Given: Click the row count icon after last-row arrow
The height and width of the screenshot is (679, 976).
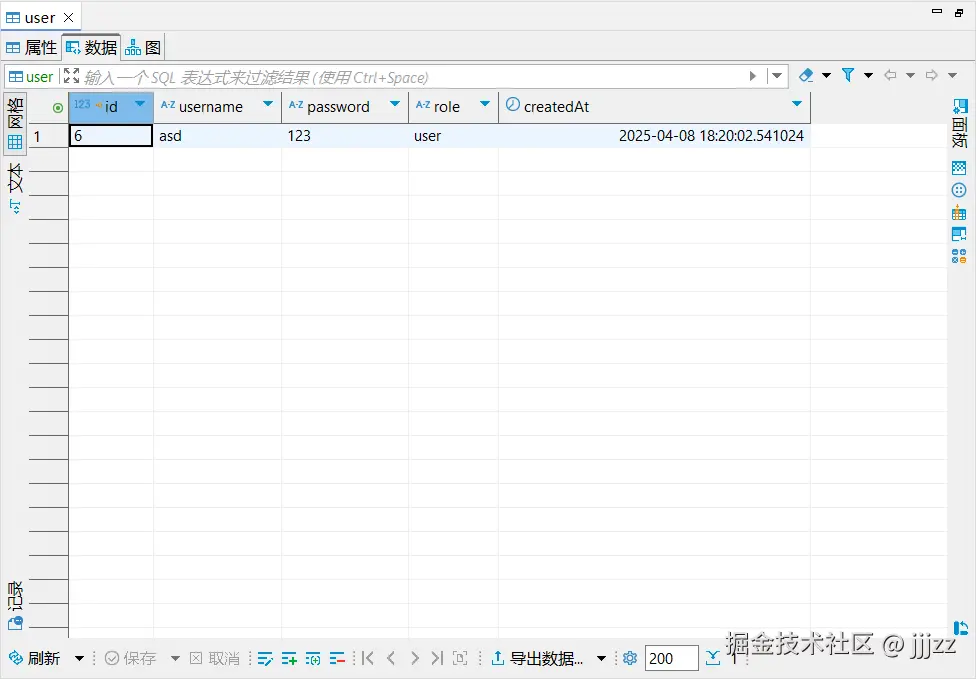Looking at the screenshot, I should pyautogui.click(x=460, y=658).
